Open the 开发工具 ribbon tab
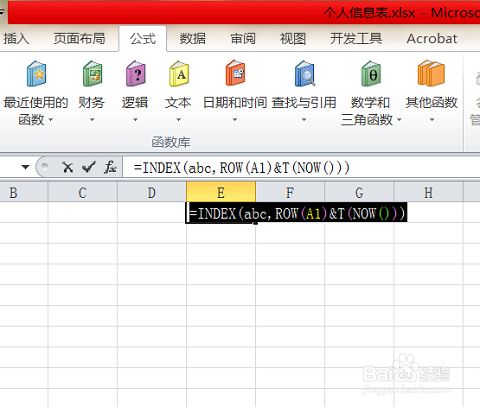This screenshot has width=480, height=407. [x=356, y=39]
